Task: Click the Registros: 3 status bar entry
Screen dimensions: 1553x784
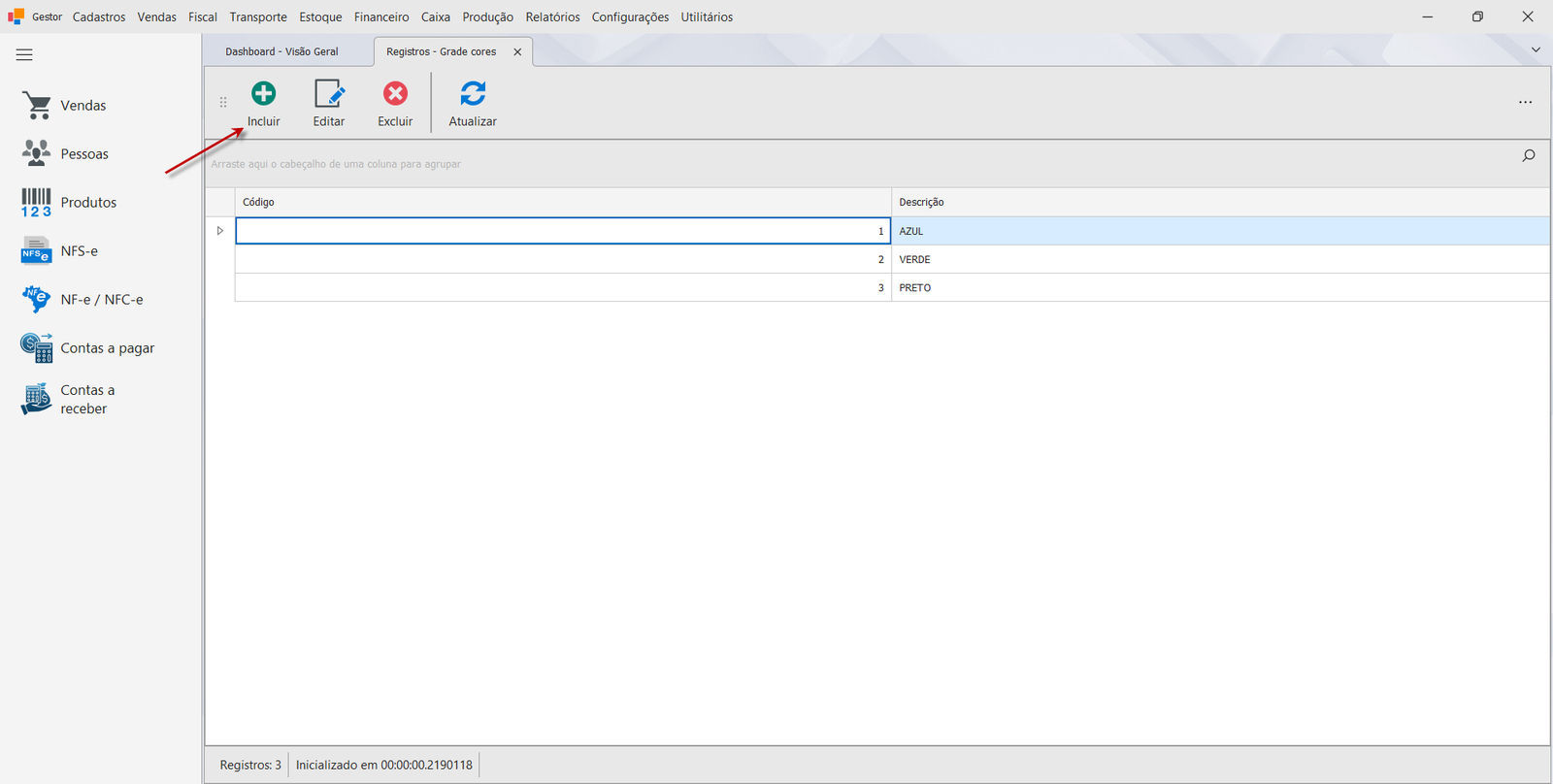Action: click(x=250, y=765)
